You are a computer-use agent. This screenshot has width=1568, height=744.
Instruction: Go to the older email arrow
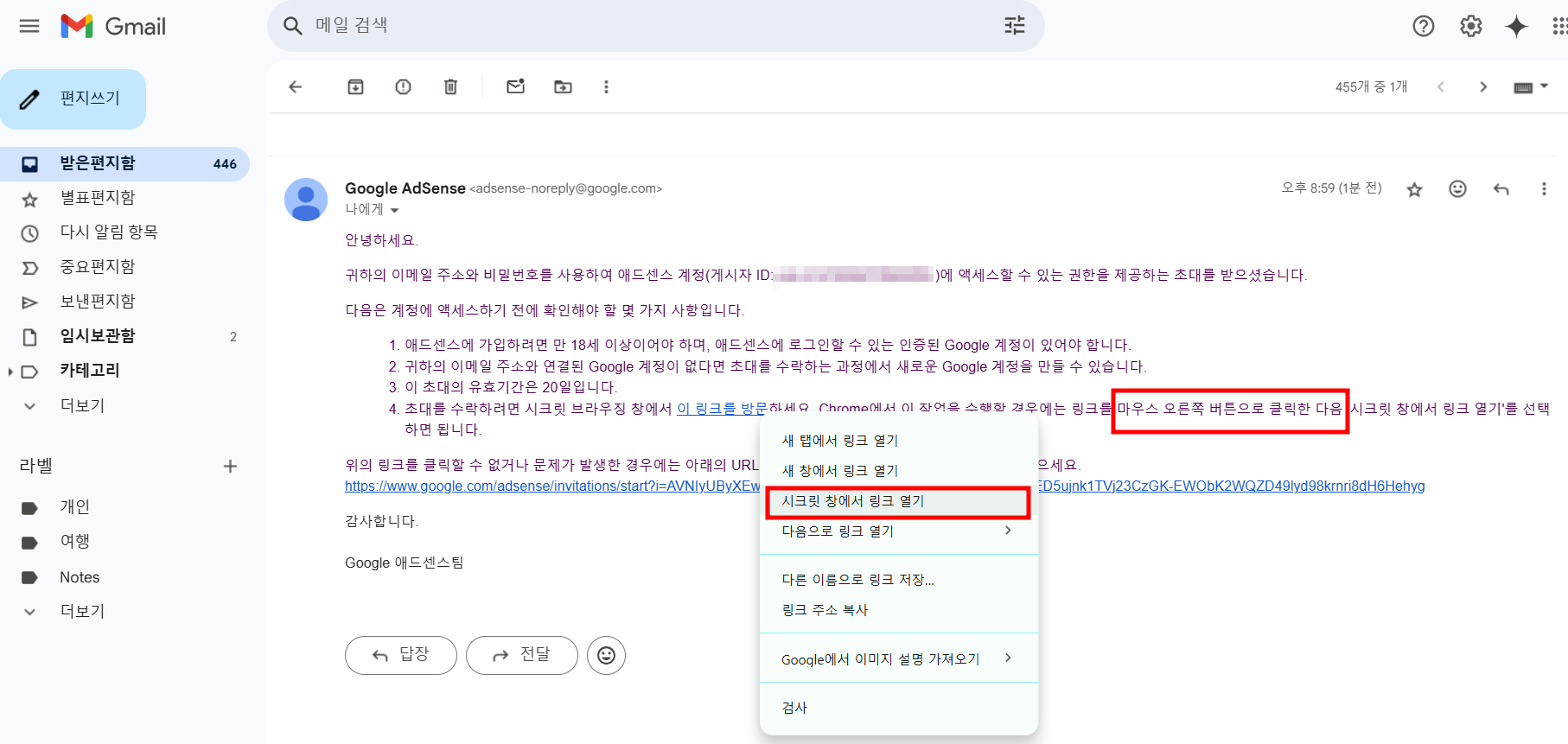[1483, 86]
